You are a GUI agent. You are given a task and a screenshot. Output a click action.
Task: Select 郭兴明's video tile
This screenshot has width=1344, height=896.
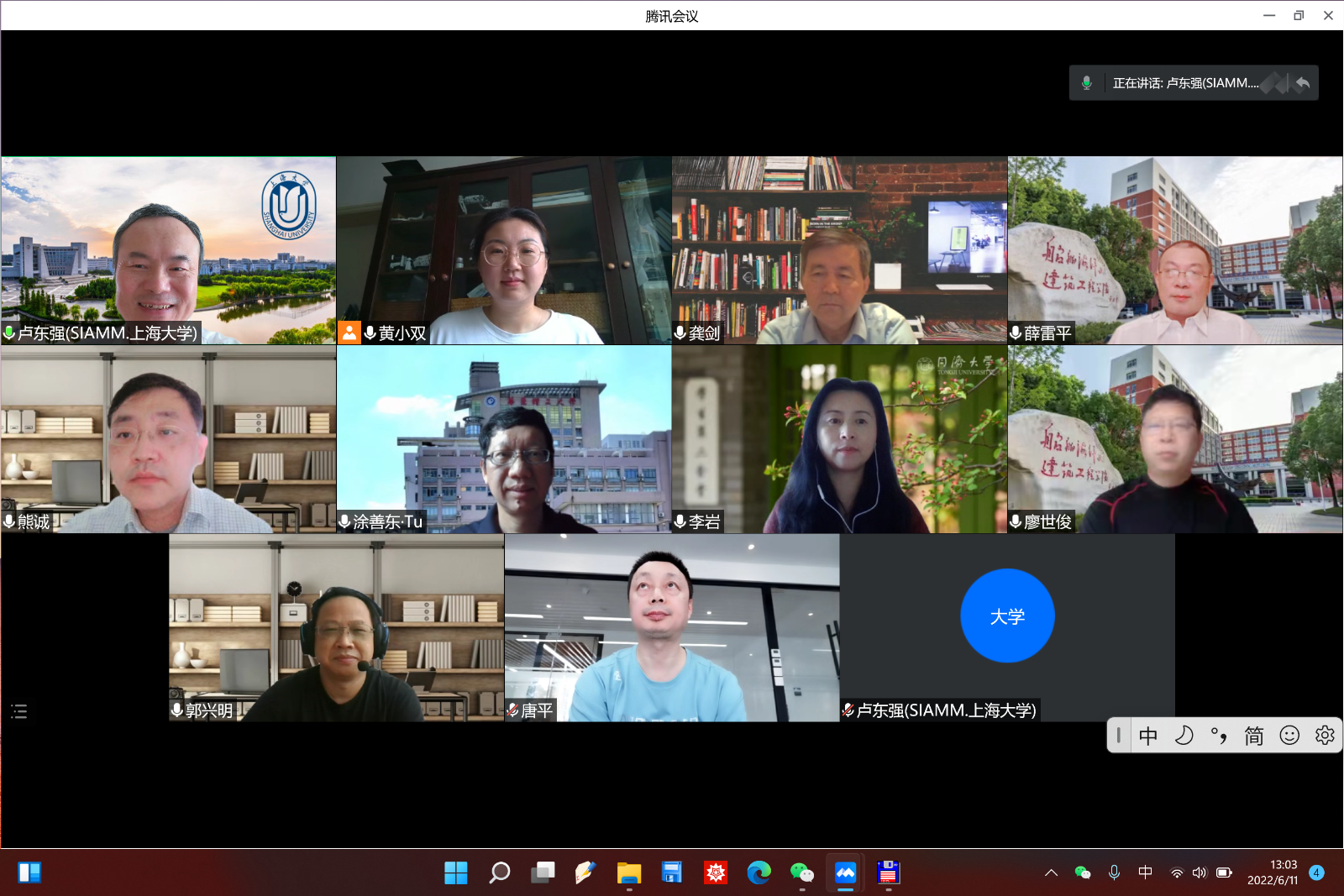point(336,628)
